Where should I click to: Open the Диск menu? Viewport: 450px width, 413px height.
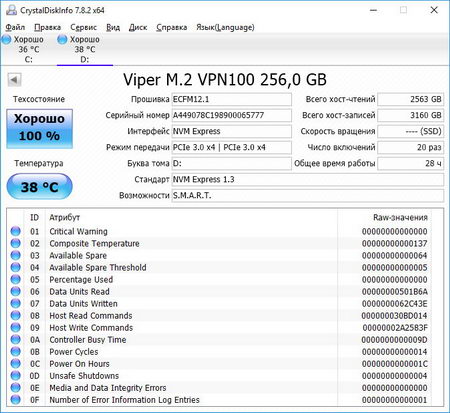[x=138, y=27]
